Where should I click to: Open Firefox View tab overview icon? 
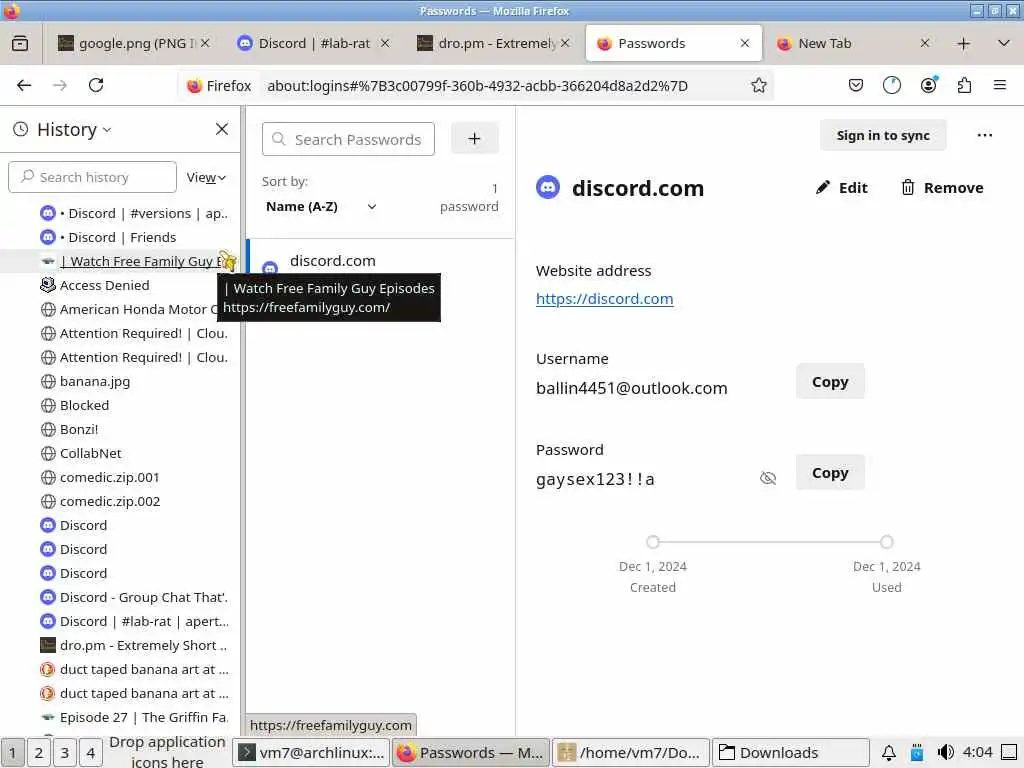coord(20,44)
